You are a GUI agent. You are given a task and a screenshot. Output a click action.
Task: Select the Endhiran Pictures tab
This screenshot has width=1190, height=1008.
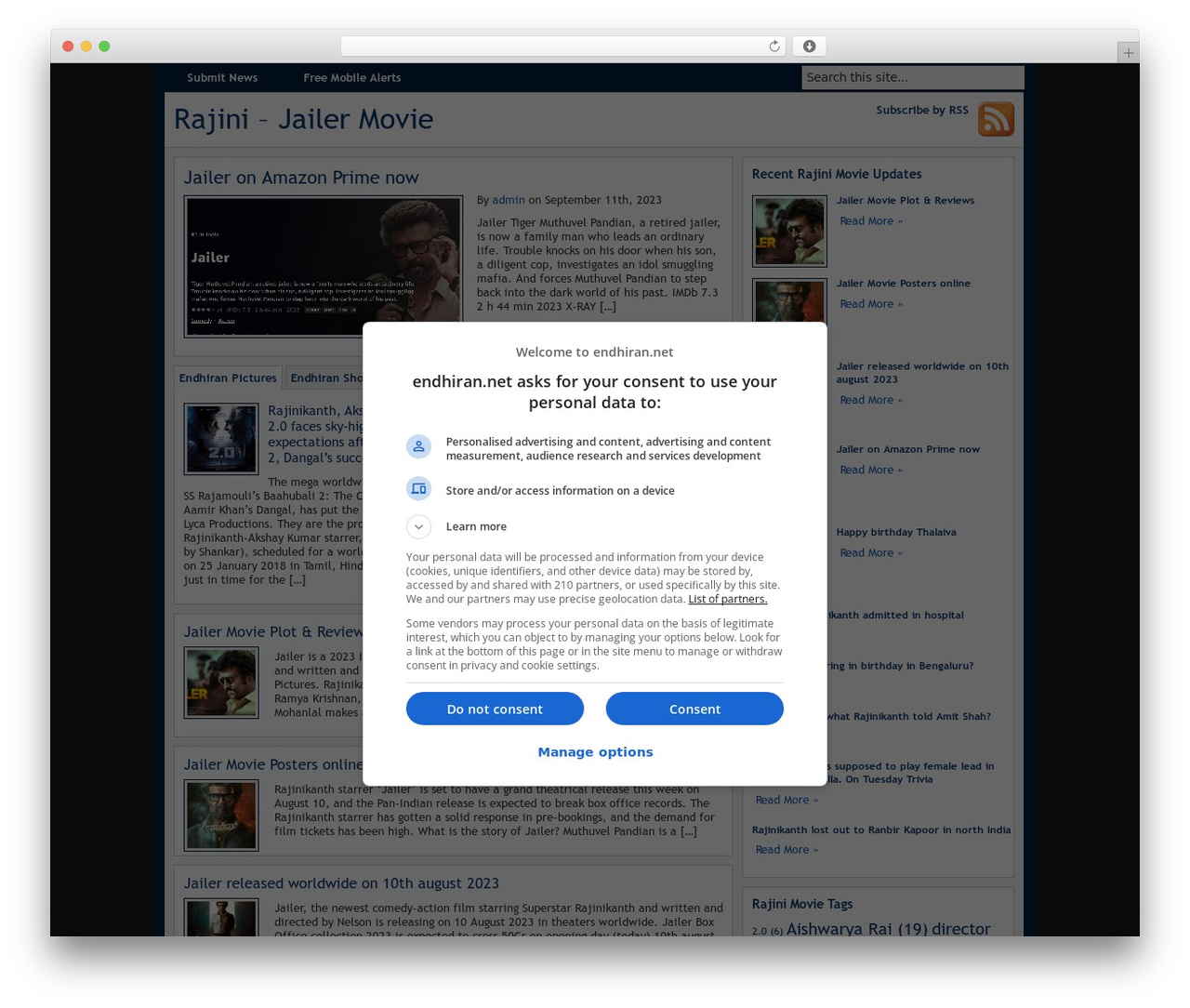click(228, 378)
